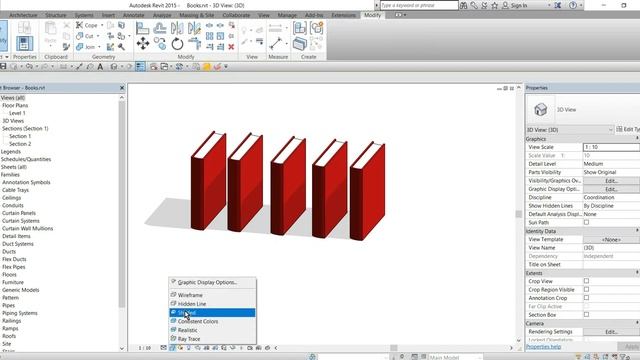Click the View Scale value field

(x=611, y=147)
